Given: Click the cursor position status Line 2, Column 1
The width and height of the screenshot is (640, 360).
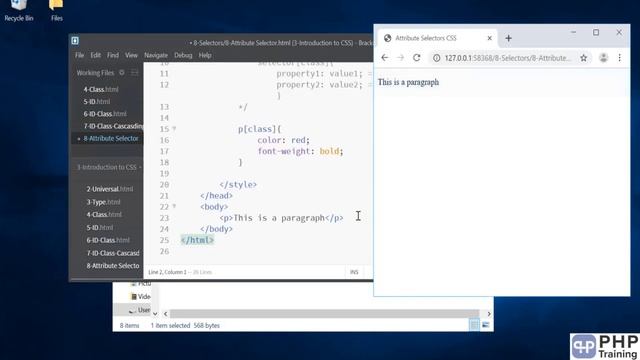Looking at the screenshot, I should (167, 272).
